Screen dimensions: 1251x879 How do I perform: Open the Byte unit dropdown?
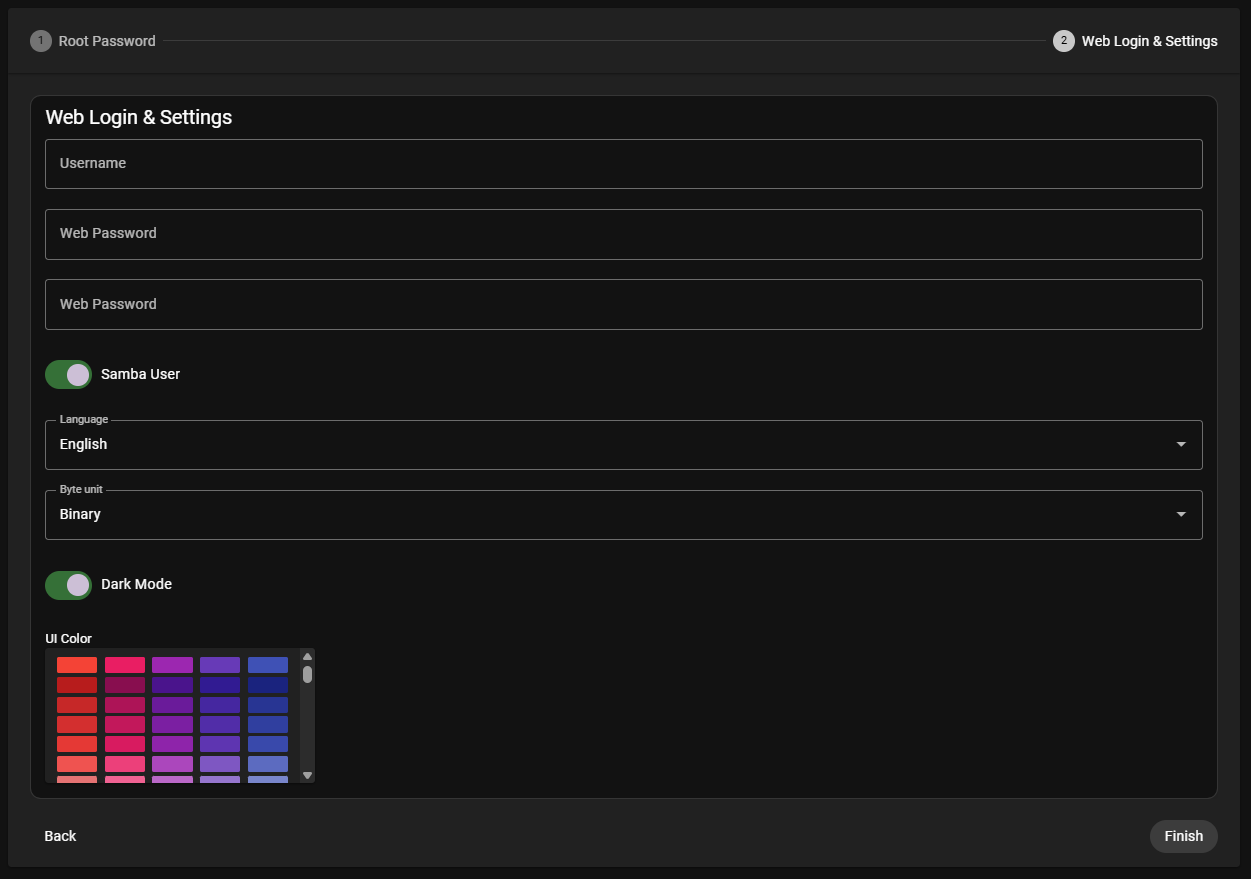pos(623,514)
